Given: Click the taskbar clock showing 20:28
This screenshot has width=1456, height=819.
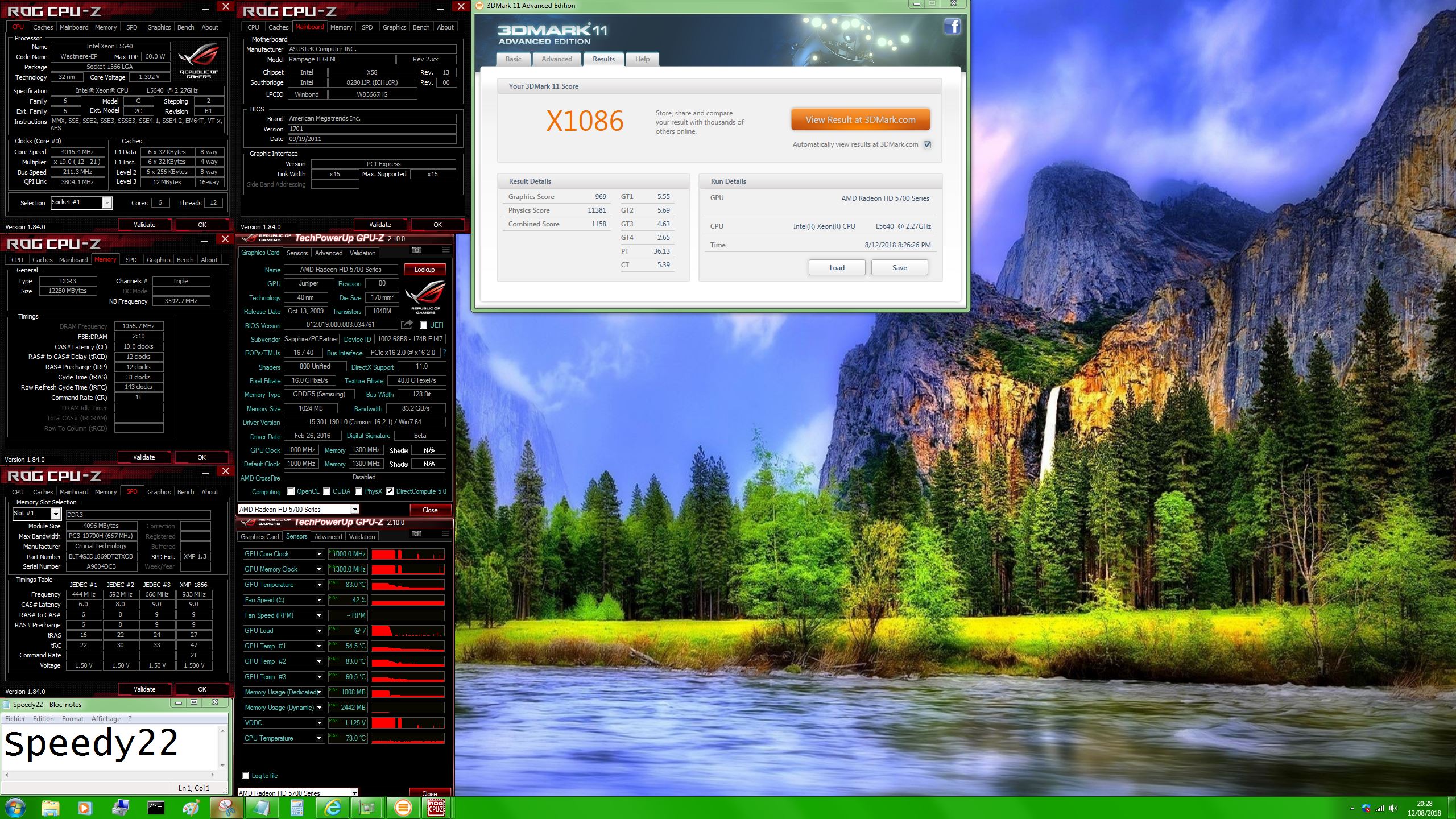Looking at the screenshot, I should tap(1424, 808).
